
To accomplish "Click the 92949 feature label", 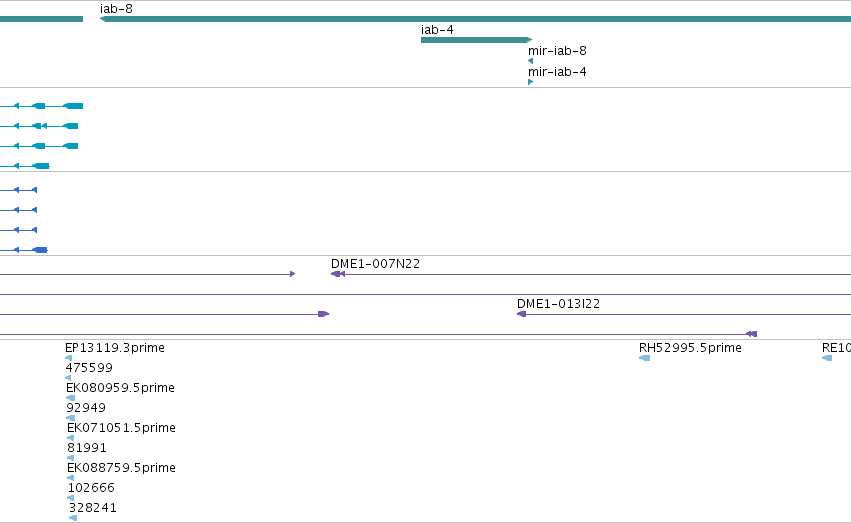I will (x=86, y=408).
